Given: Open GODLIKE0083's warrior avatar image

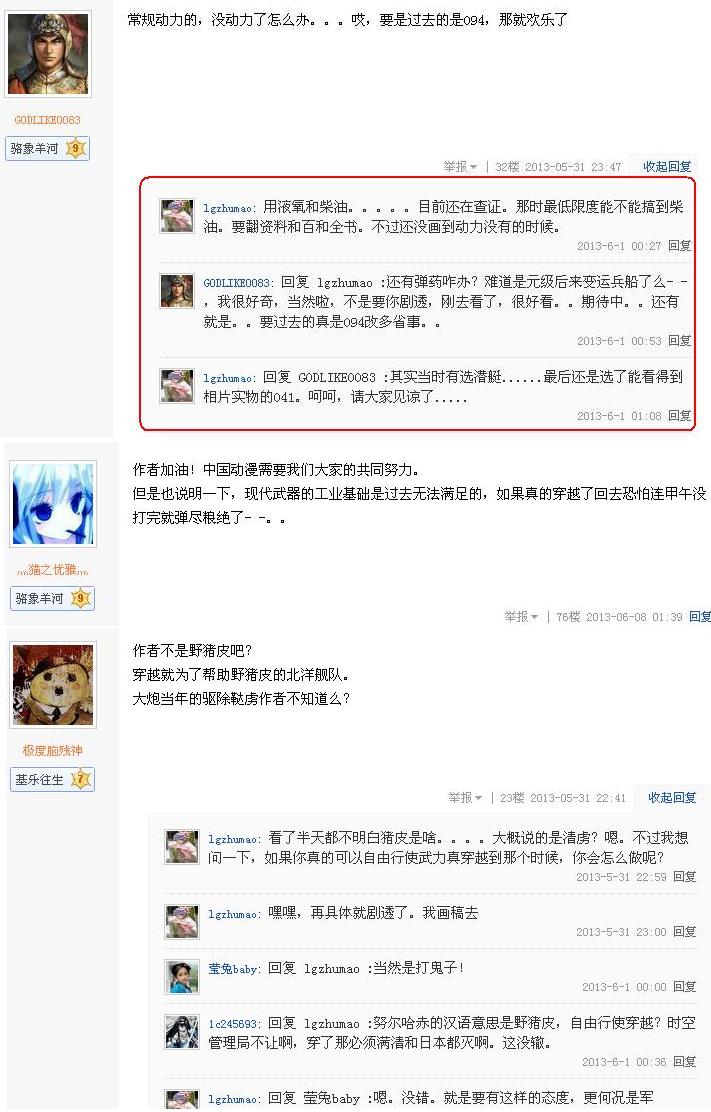Looking at the screenshot, I should click(47, 53).
